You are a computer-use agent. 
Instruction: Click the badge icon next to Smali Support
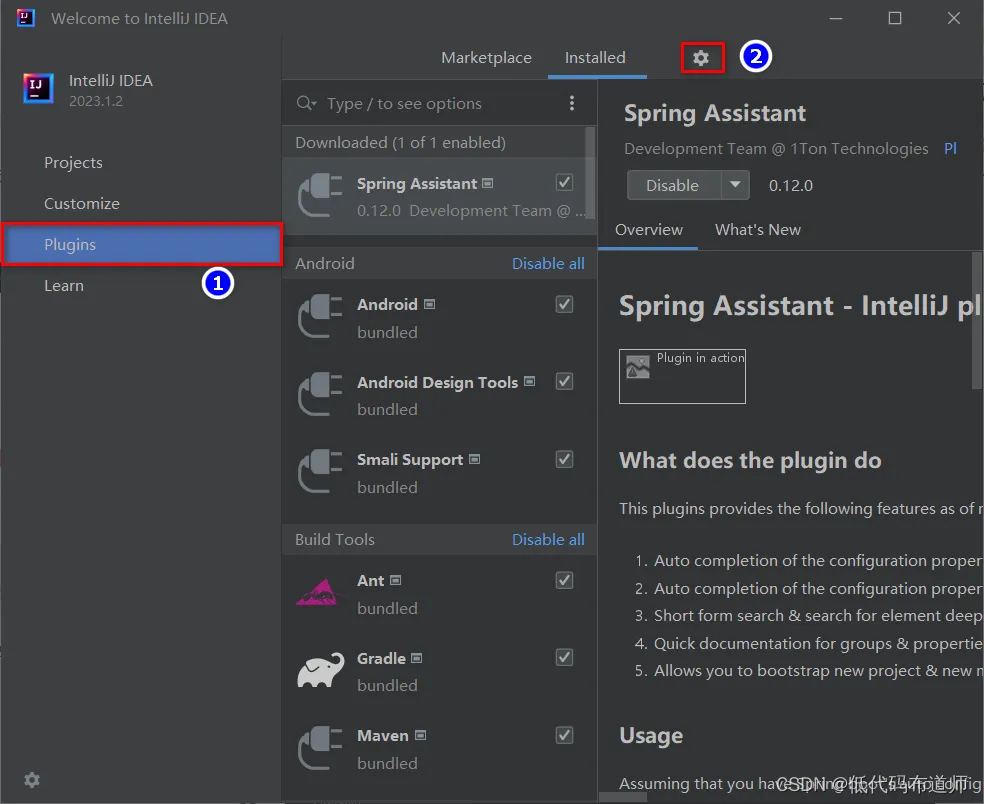pyautogui.click(x=474, y=459)
